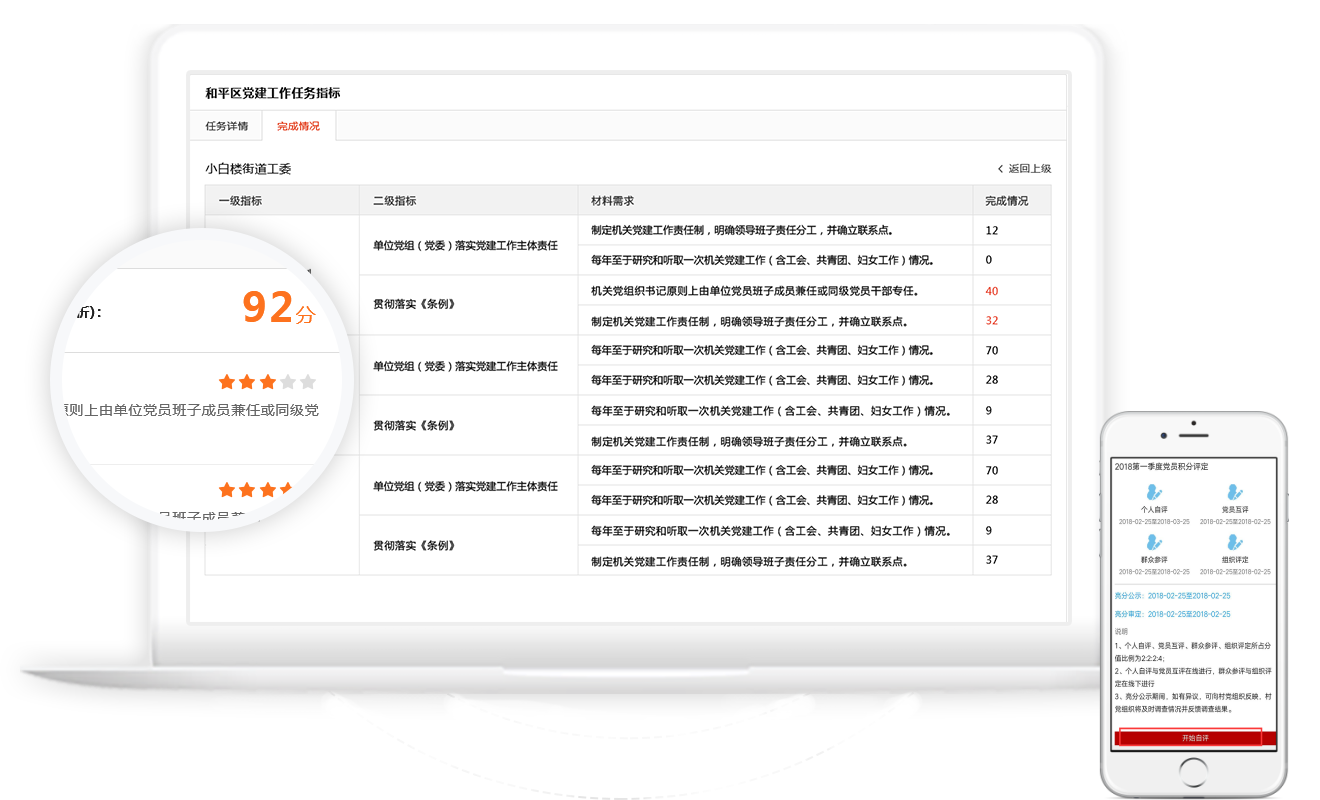Click the fourth gray star in upper rating
Screen dimensions: 1320x800
coord(288,382)
